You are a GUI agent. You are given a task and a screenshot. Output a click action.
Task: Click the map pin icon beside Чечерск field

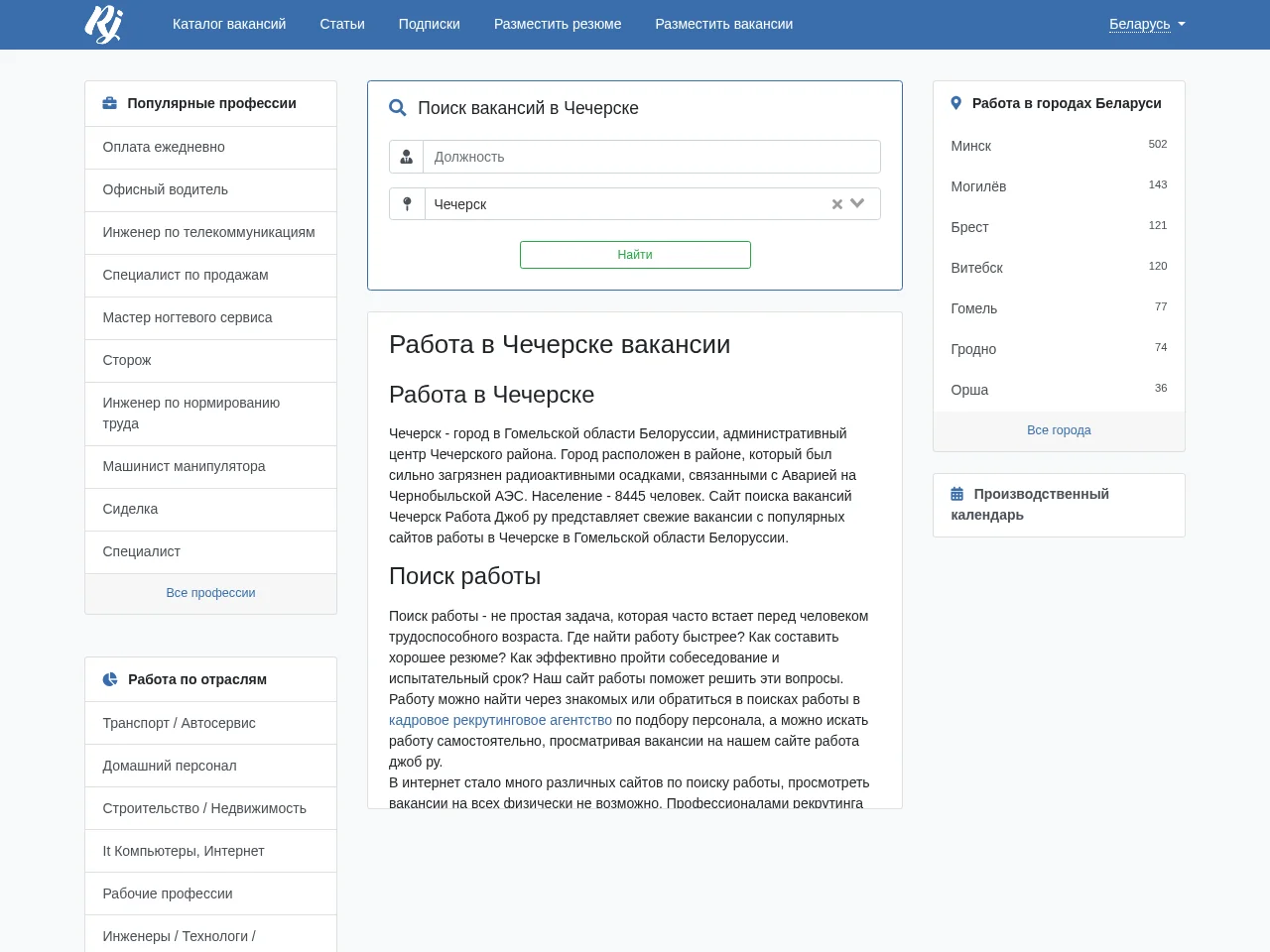(x=407, y=204)
